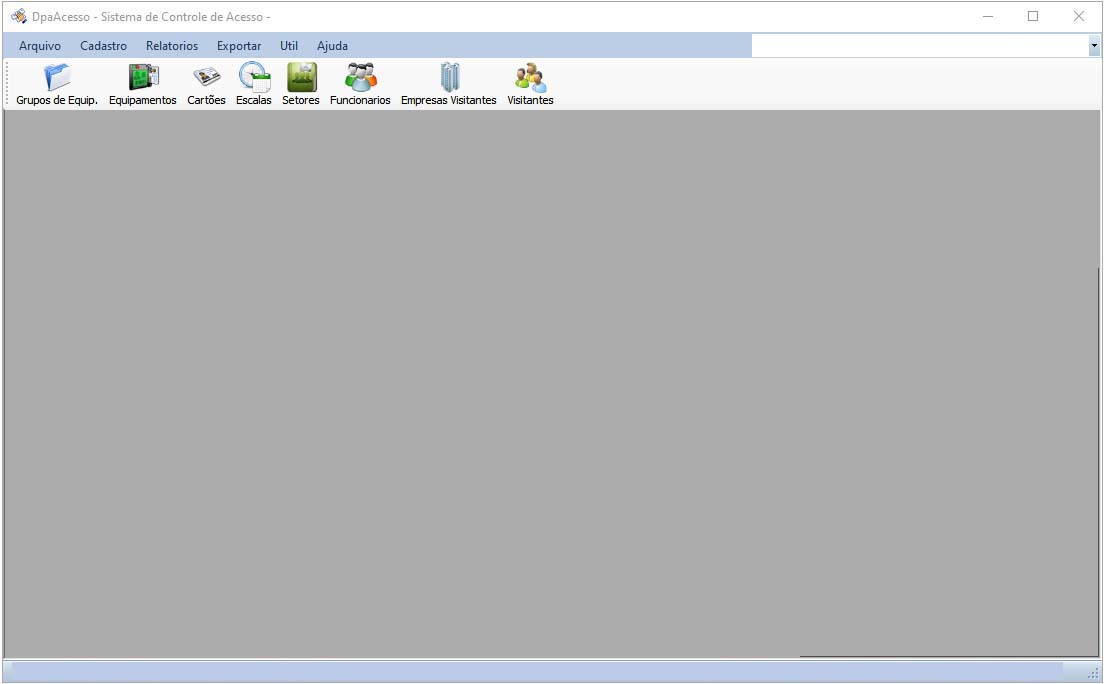Expand the Relatorios menu
The width and height of the screenshot is (1104, 684).
tap(172, 46)
